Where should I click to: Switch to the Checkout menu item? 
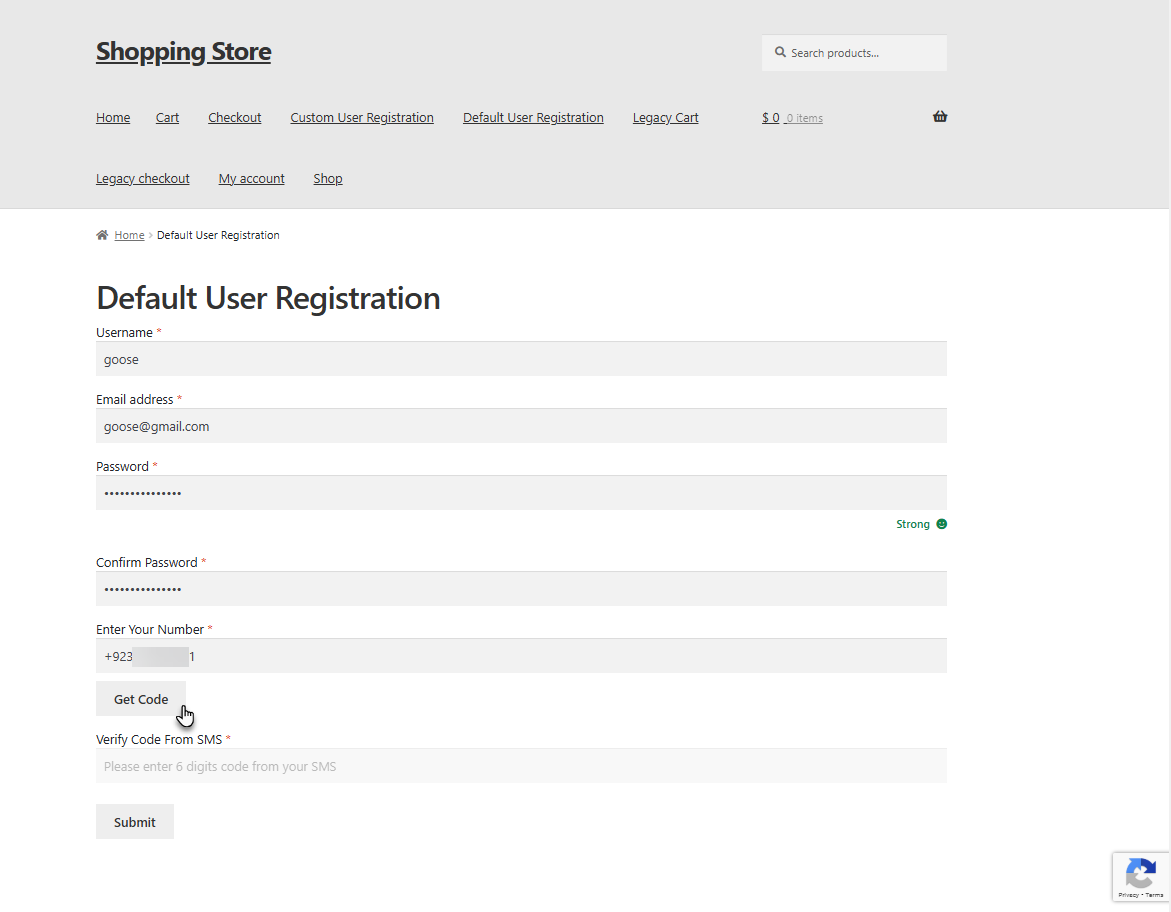234,117
